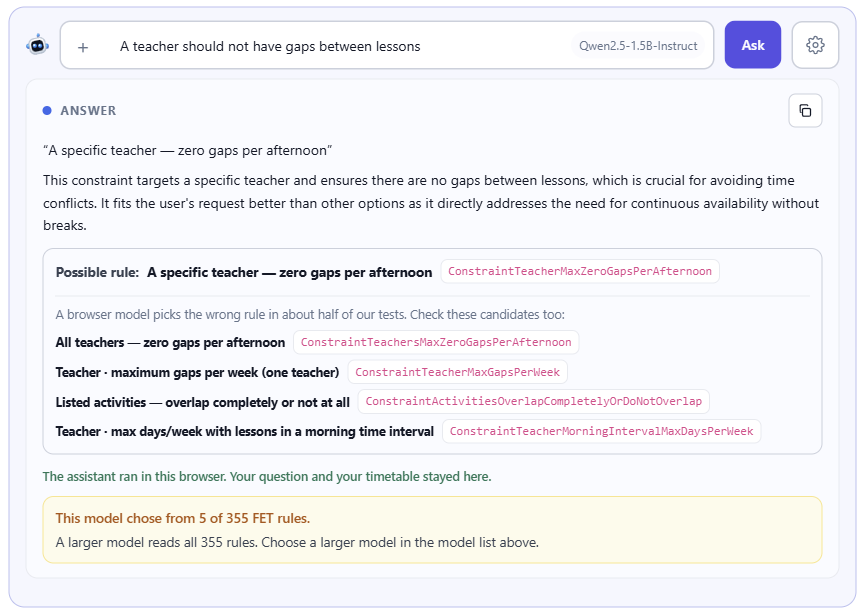Click the ConstraintTeacherMaxZeroGapsPerAfternoon code tag
This screenshot has width=866, height=610.
click(x=580, y=271)
